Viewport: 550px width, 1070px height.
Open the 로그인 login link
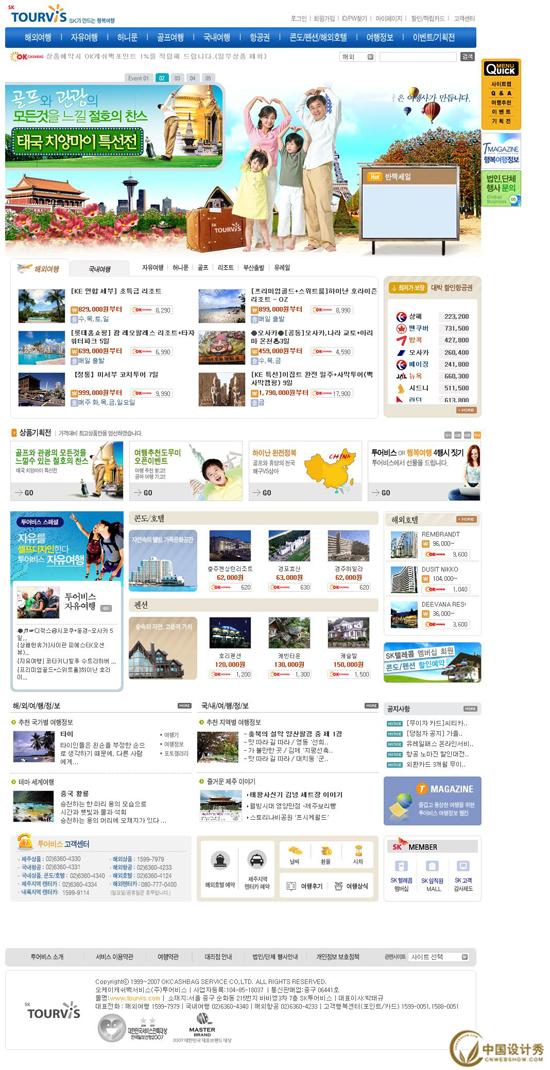(x=299, y=18)
